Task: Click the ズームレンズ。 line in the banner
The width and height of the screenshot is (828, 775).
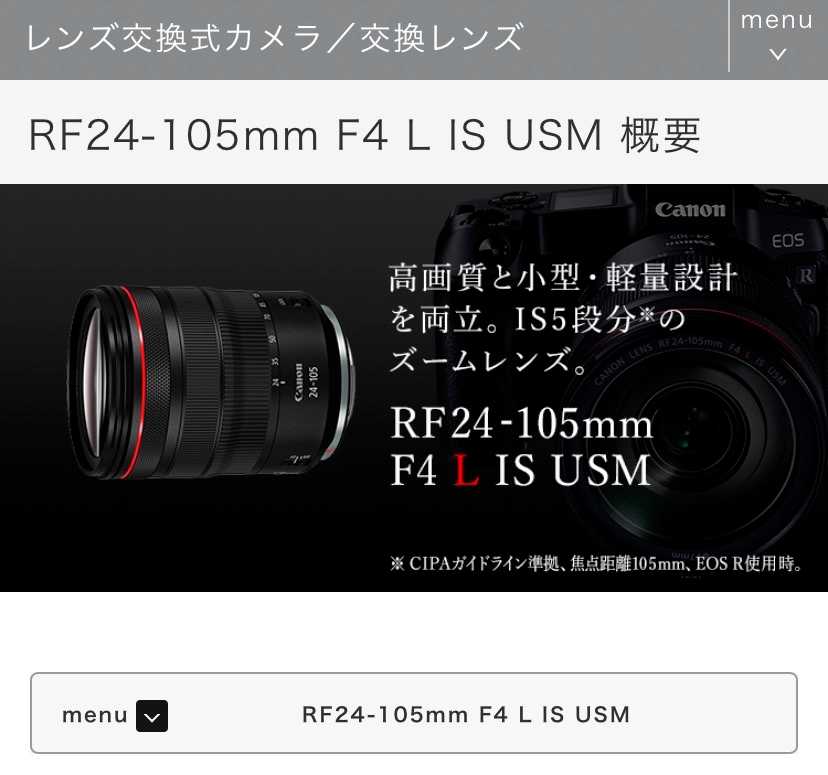Action: [488, 361]
